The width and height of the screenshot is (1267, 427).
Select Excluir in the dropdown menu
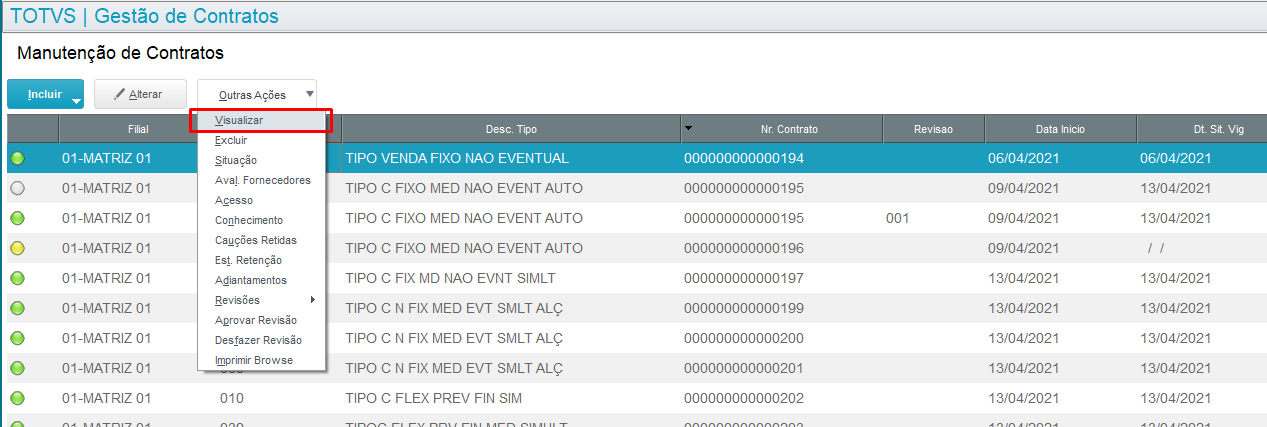coord(261,140)
